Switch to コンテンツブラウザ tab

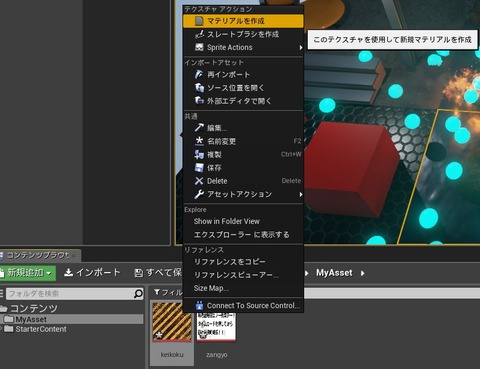(x=39, y=256)
